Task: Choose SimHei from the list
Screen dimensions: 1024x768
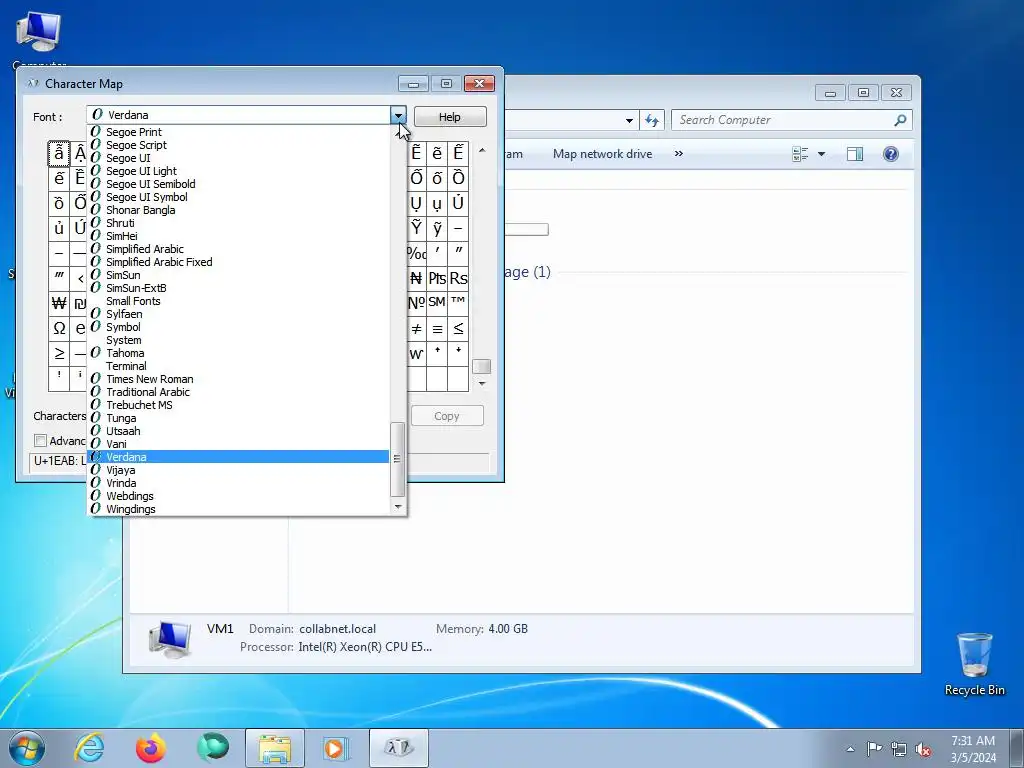Action: click(x=238, y=236)
